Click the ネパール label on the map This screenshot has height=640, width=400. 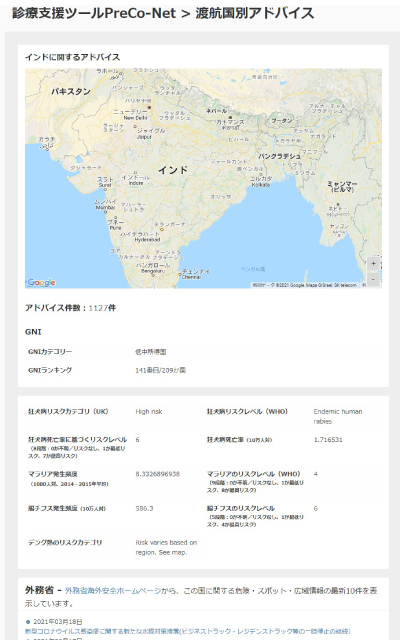[x=216, y=111]
